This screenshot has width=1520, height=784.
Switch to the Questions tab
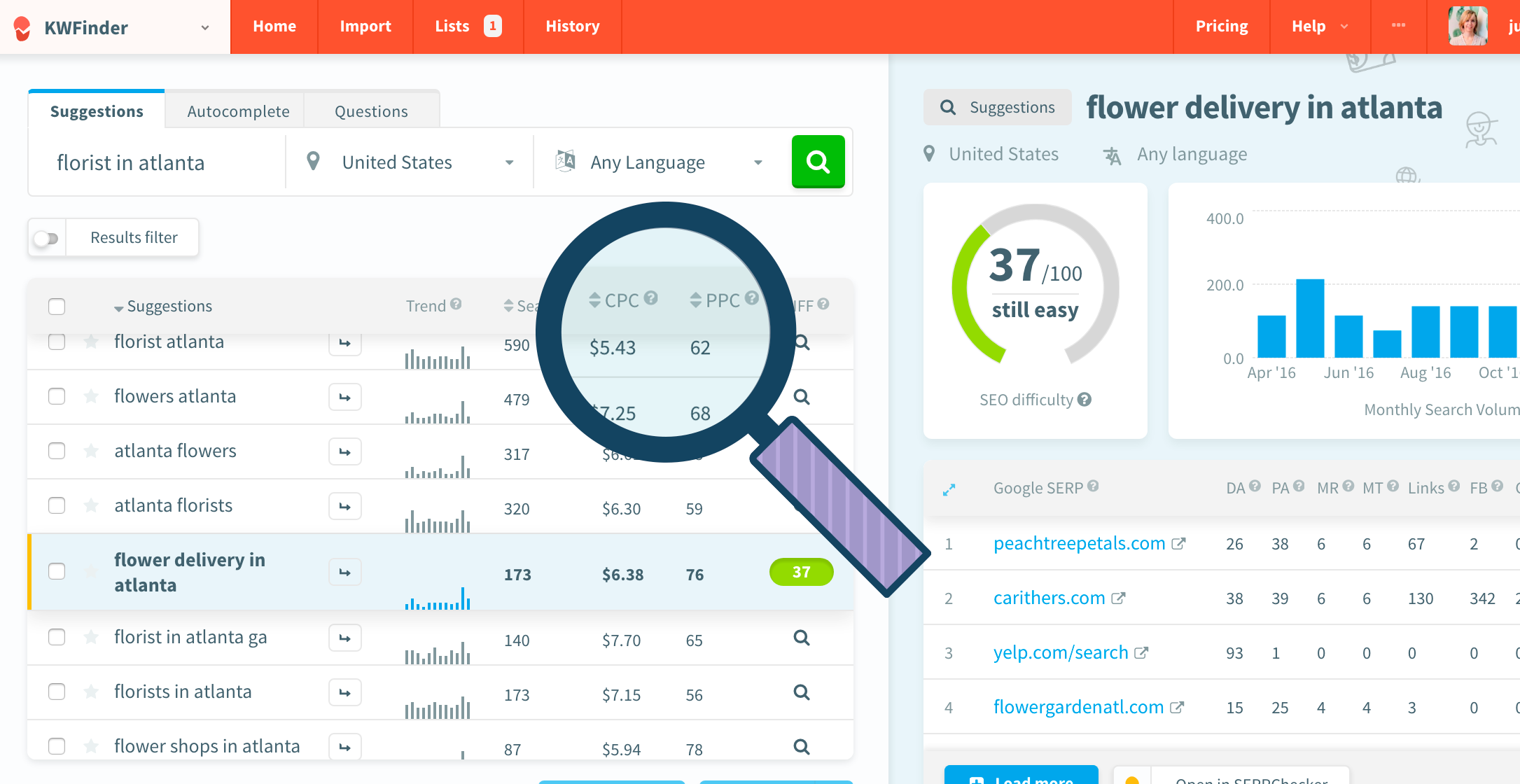click(x=371, y=111)
